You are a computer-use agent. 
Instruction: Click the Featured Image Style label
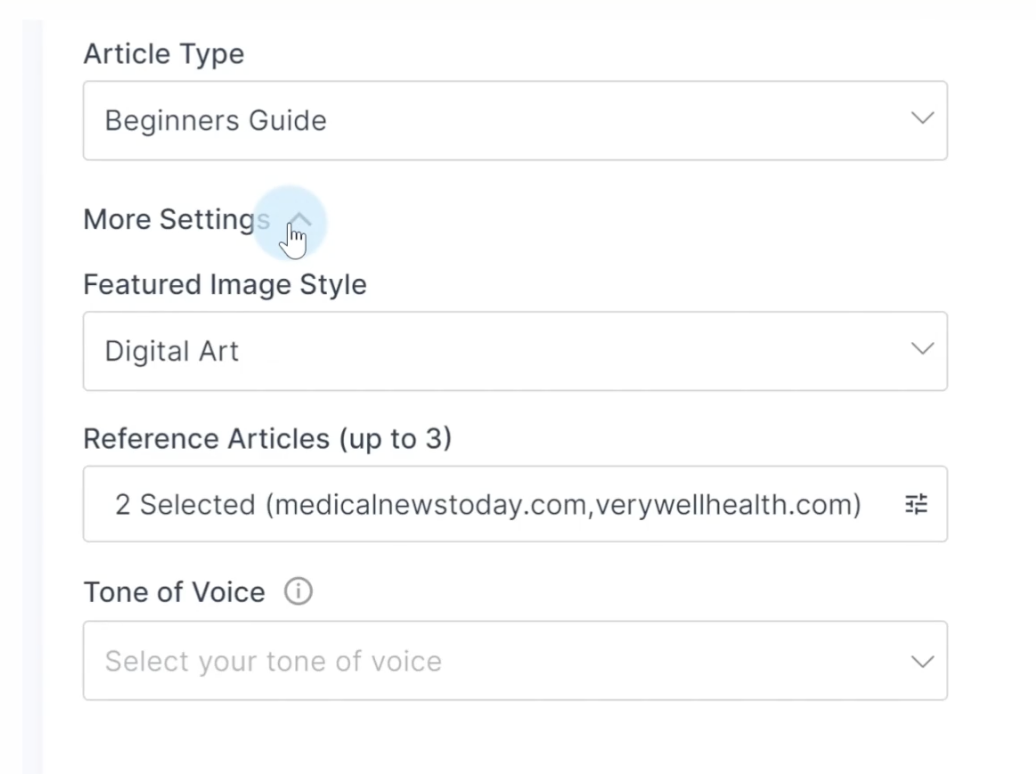click(225, 285)
